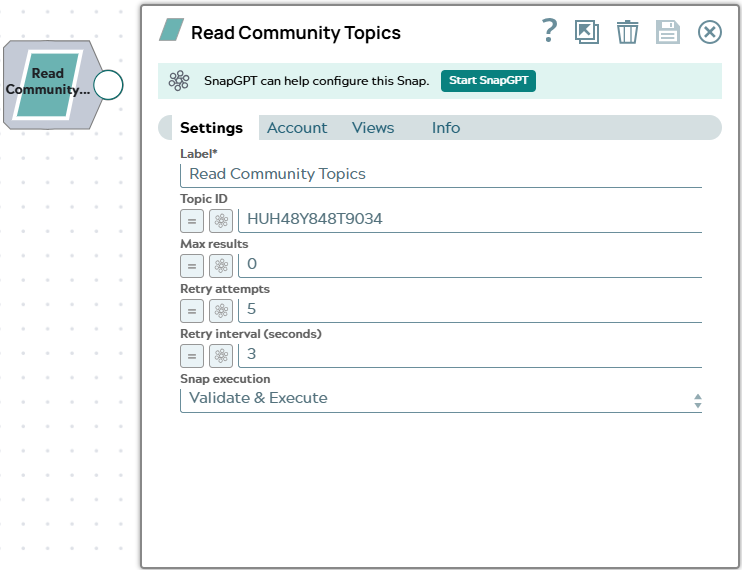Click the Retry interval input field
742x570 pixels.
470,355
